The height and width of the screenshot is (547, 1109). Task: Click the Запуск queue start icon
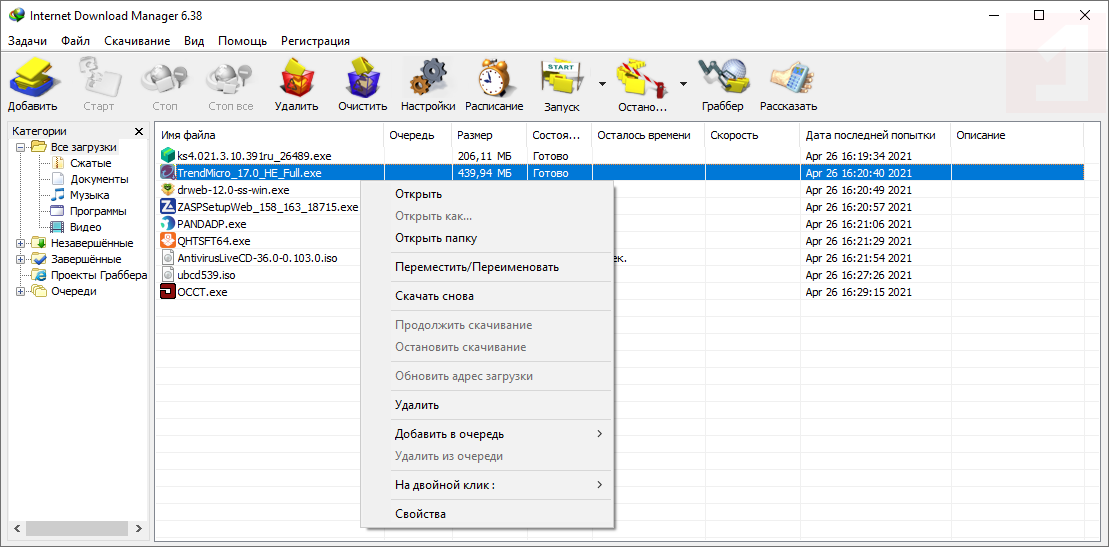(x=562, y=77)
